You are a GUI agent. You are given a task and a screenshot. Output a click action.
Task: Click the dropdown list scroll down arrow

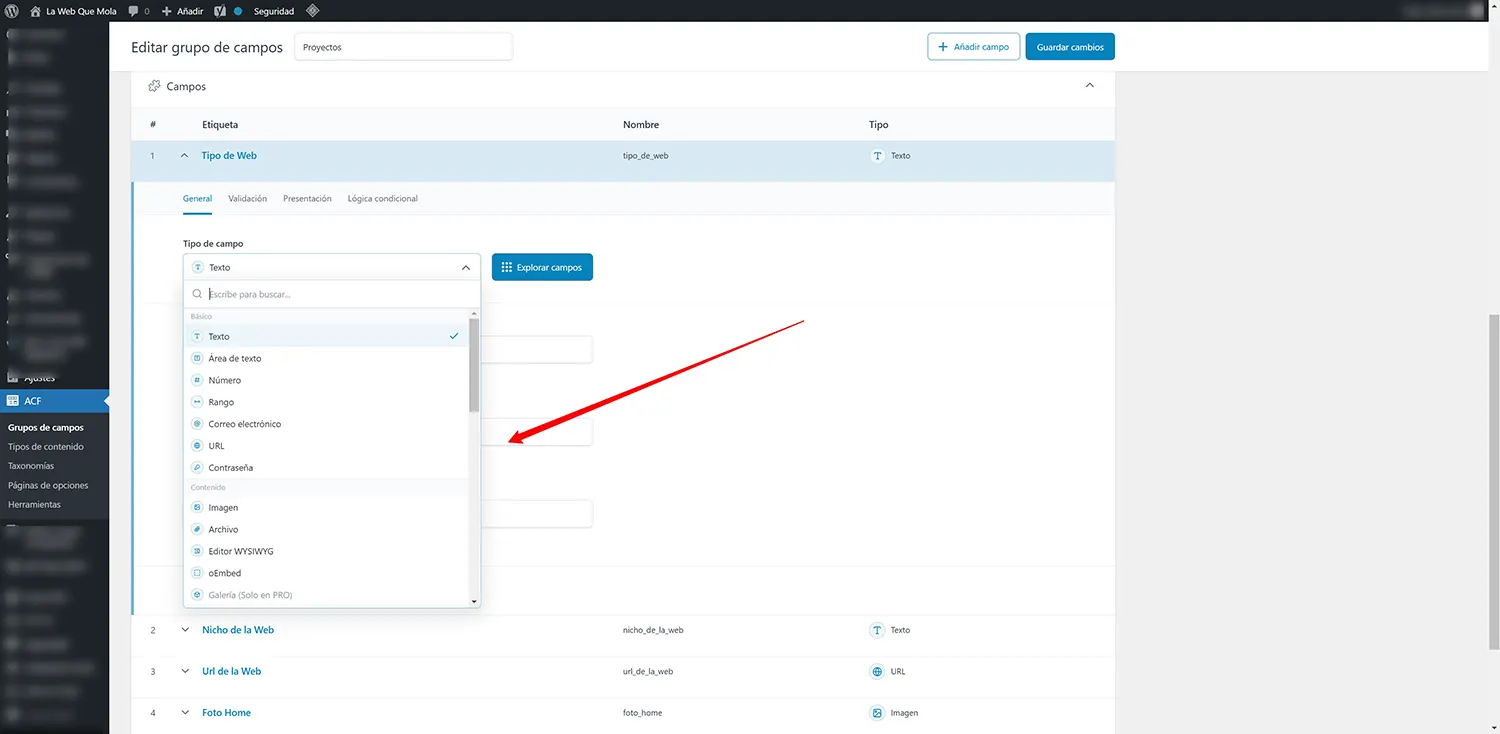pyautogui.click(x=474, y=601)
